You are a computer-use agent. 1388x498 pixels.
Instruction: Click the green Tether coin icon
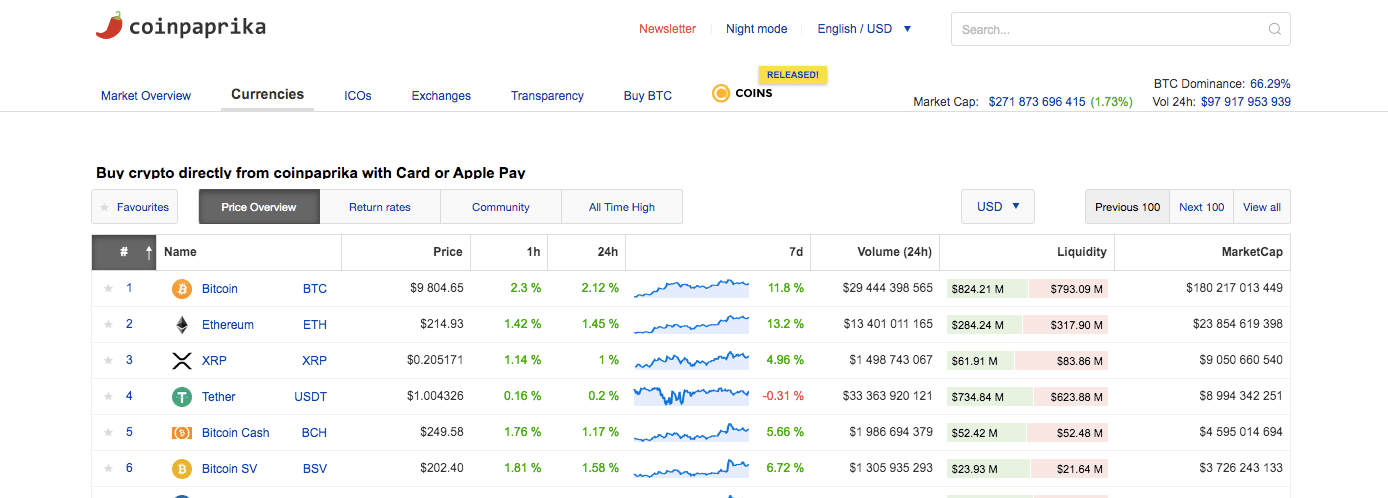pyautogui.click(x=182, y=397)
